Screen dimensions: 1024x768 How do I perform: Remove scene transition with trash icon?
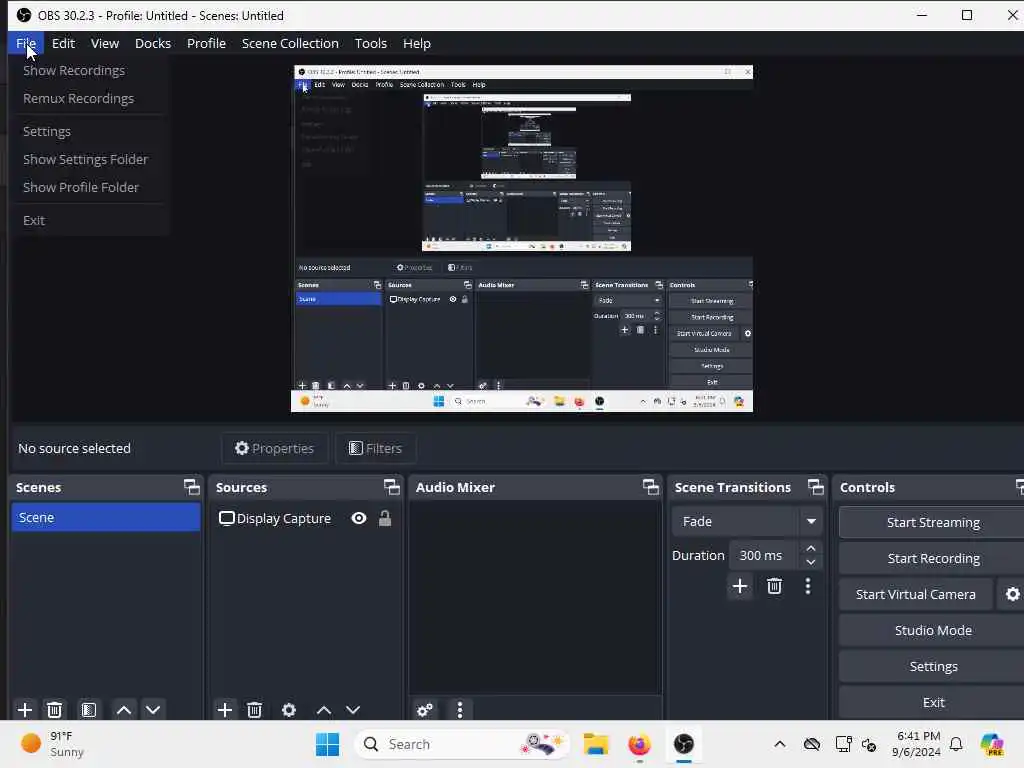tap(775, 586)
